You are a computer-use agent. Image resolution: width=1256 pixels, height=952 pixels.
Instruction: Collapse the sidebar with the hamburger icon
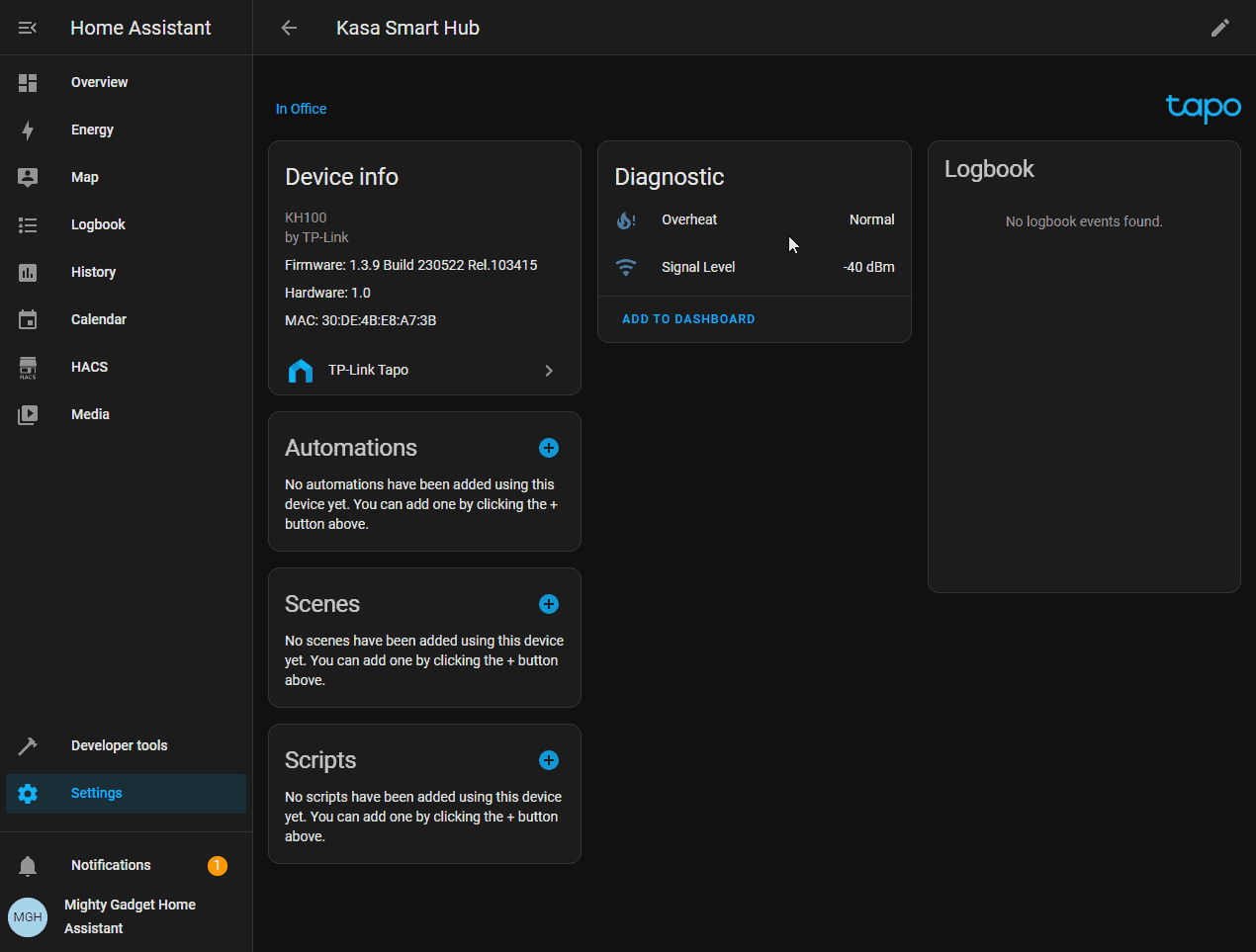[28, 28]
